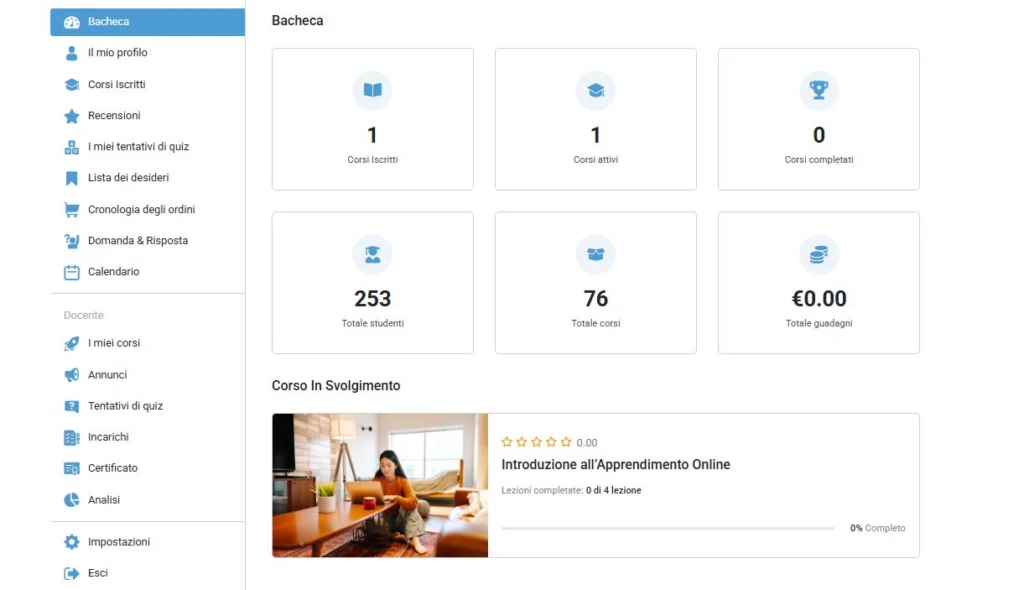Log out using the Esci link
This screenshot has height=590, width=1024.
(x=97, y=573)
